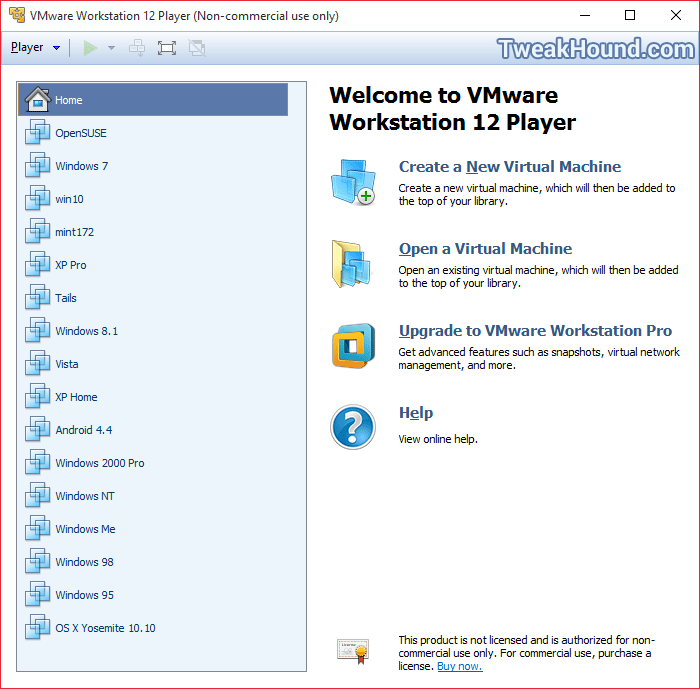Select OS X Yosemite 10.10 label
The width and height of the screenshot is (700, 689).
[x=105, y=629]
